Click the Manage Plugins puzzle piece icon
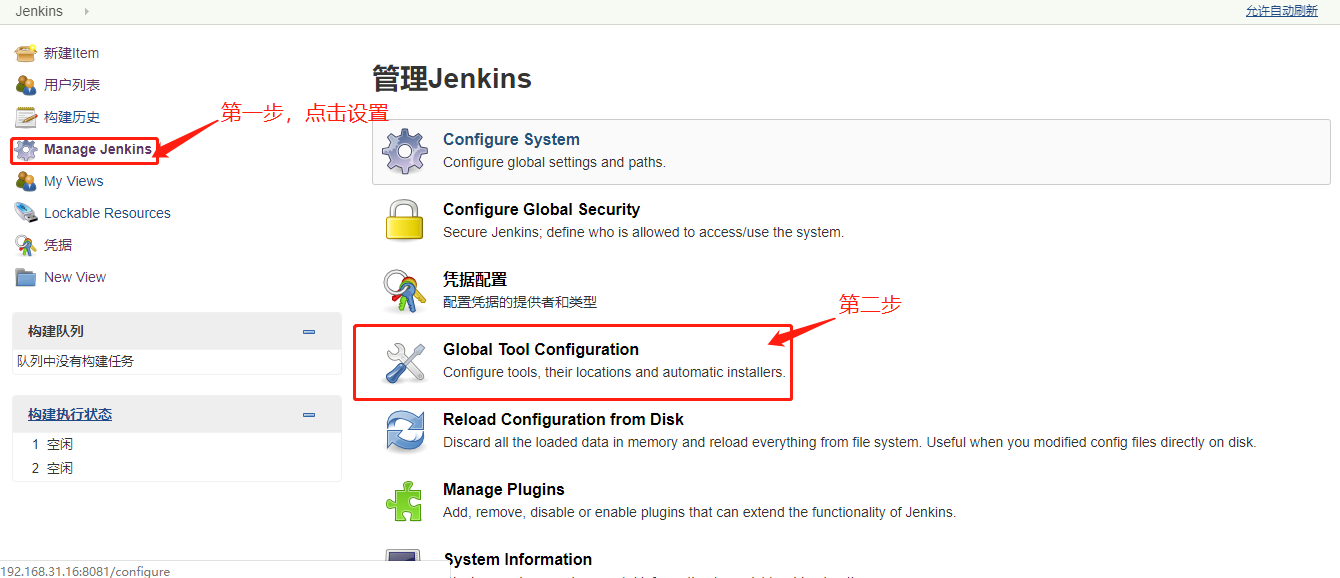Viewport: 1340px width, 578px height. [x=405, y=501]
